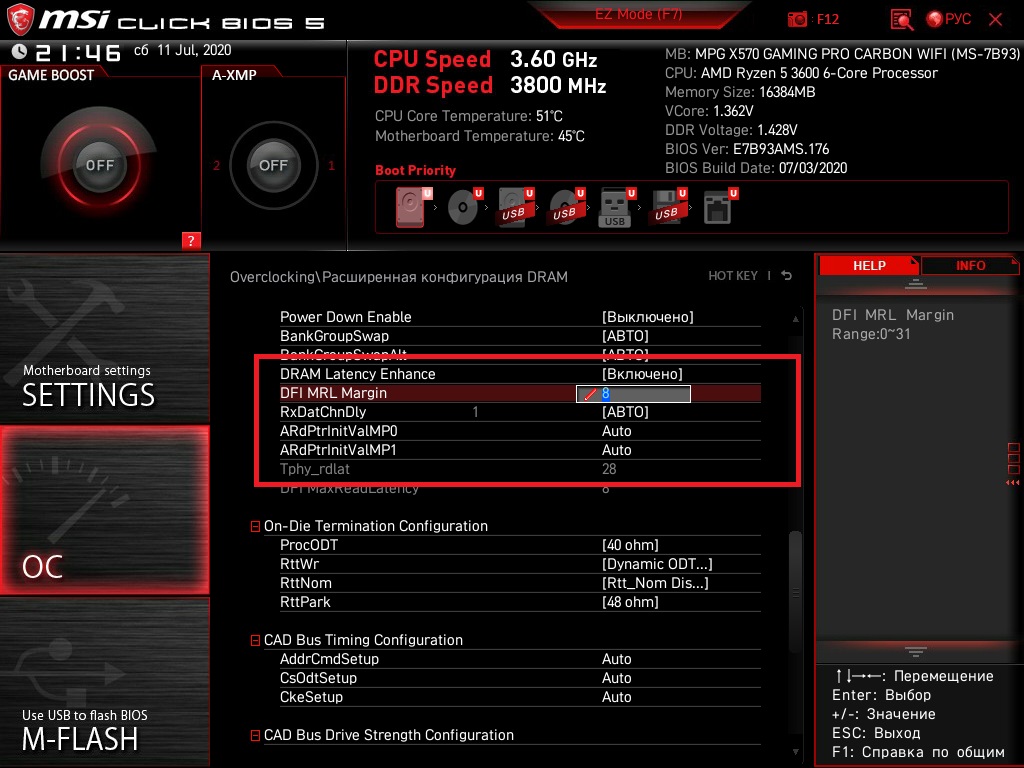
Task: Collapse CAD Bus Timing Configuration section
Action: pyautogui.click(x=255, y=641)
